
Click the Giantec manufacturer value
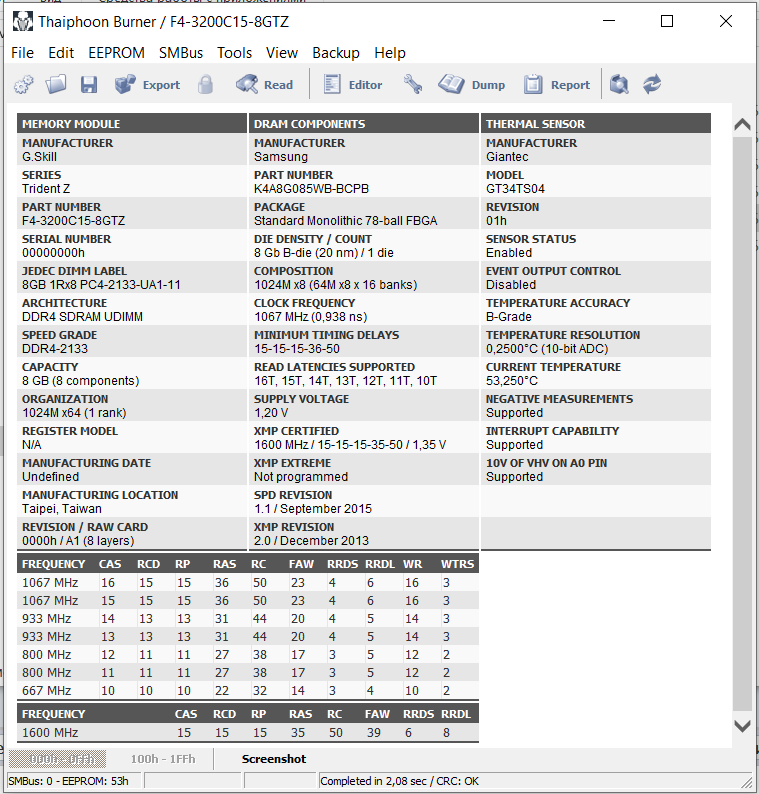coord(507,157)
